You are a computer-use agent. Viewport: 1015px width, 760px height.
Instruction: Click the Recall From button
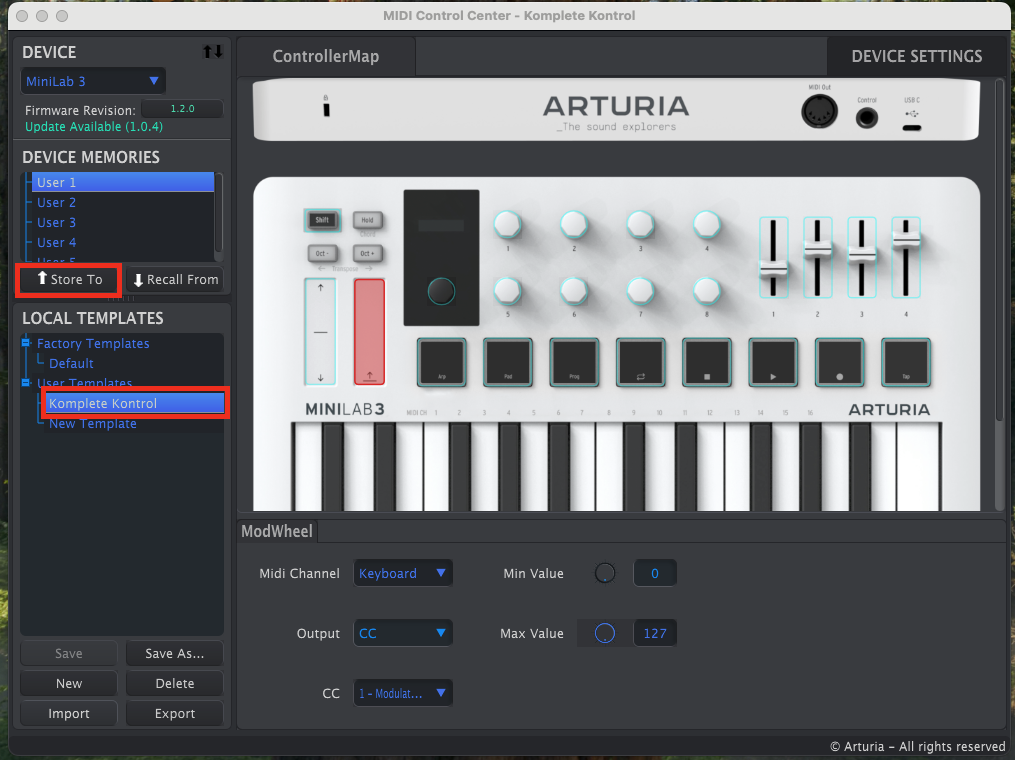(x=175, y=280)
